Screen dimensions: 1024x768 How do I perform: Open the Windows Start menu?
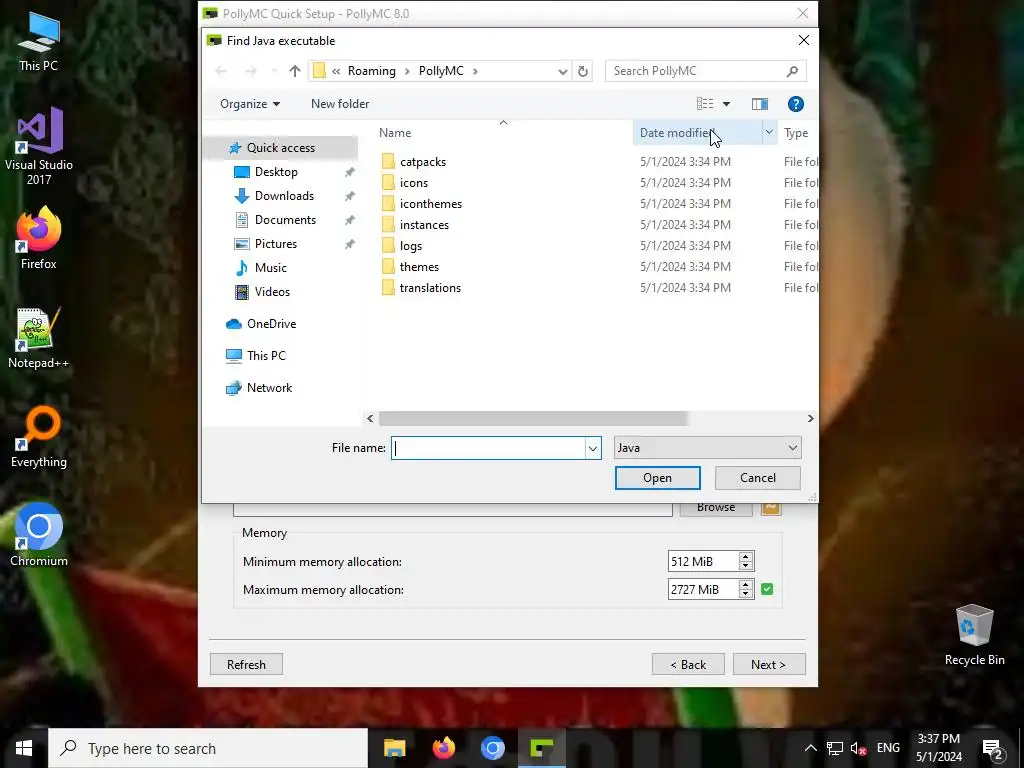click(24, 748)
